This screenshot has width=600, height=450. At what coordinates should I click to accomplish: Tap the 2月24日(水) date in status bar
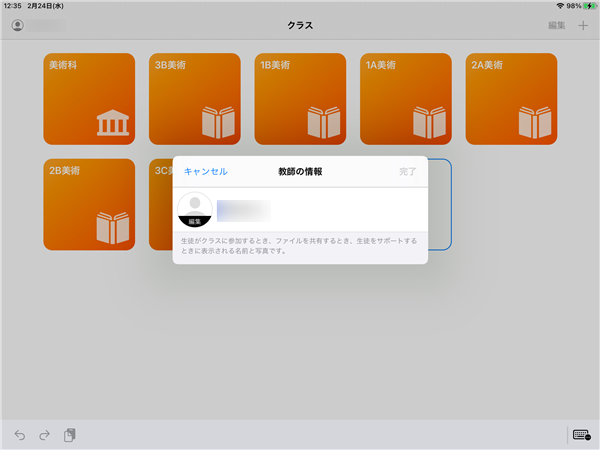46,6
